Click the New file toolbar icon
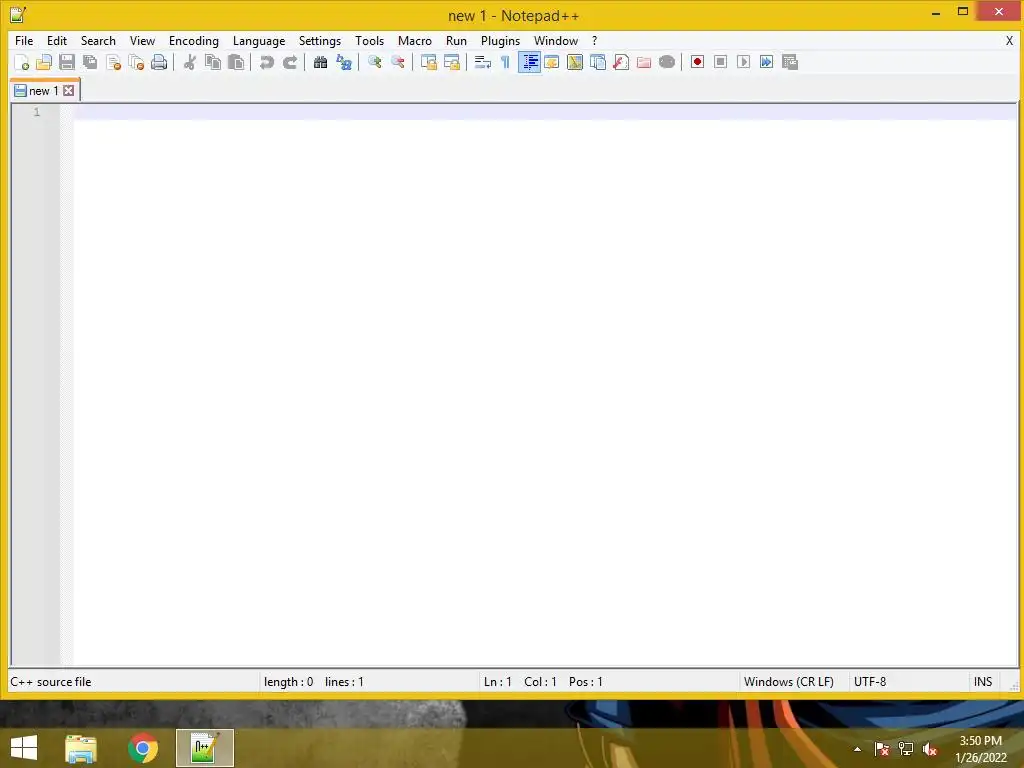Image resolution: width=1024 pixels, height=768 pixels. (x=21, y=62)
